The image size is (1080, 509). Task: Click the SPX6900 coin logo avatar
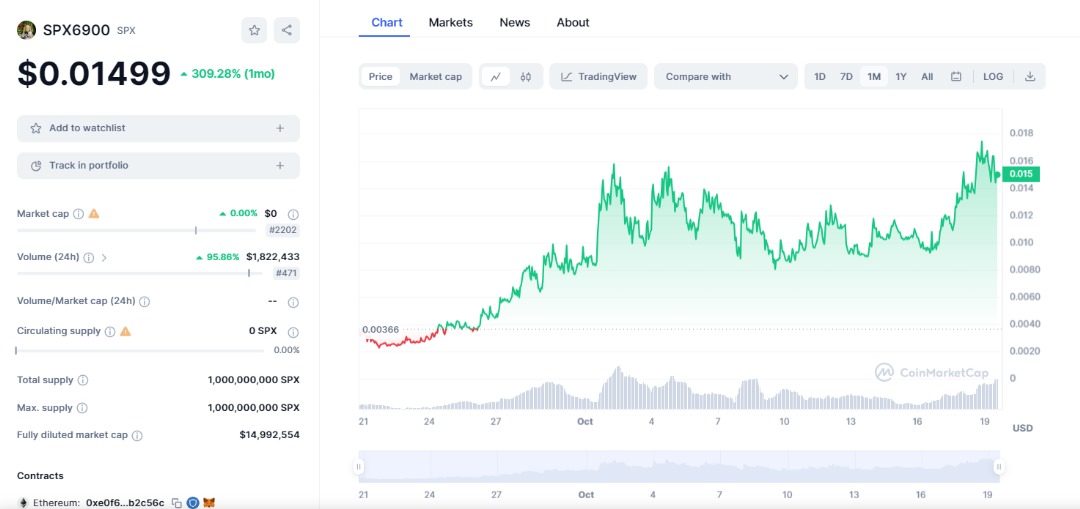[26, 30]
